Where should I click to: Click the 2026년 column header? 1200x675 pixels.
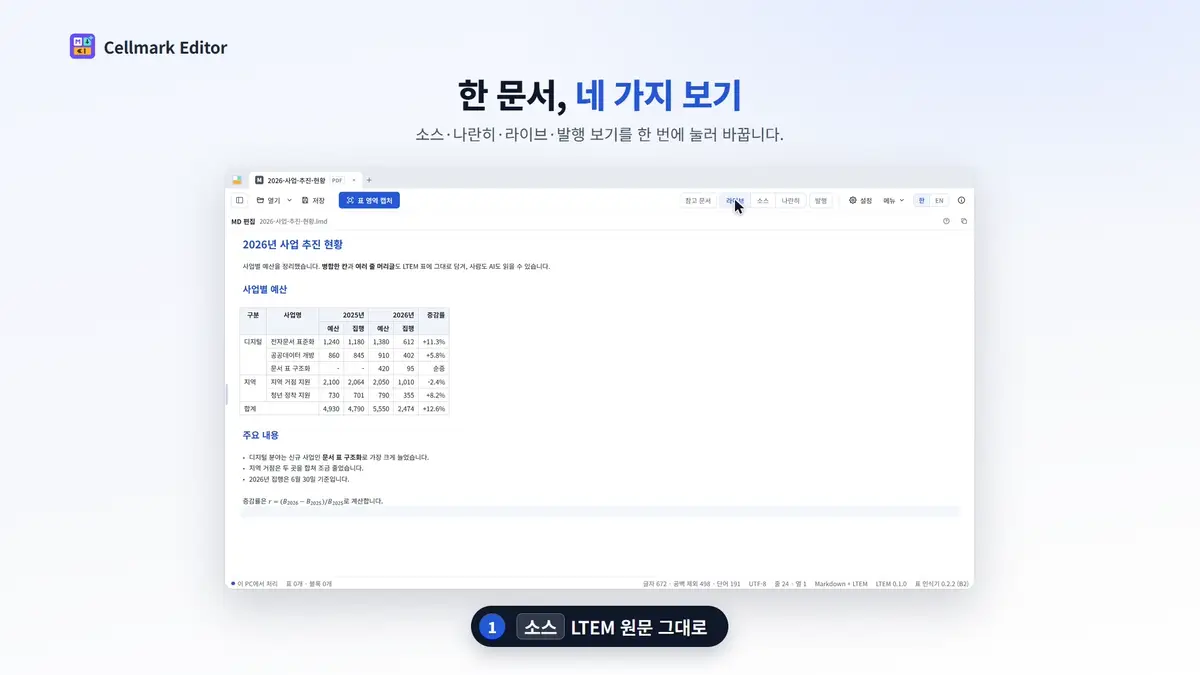(x=393, y=315)
